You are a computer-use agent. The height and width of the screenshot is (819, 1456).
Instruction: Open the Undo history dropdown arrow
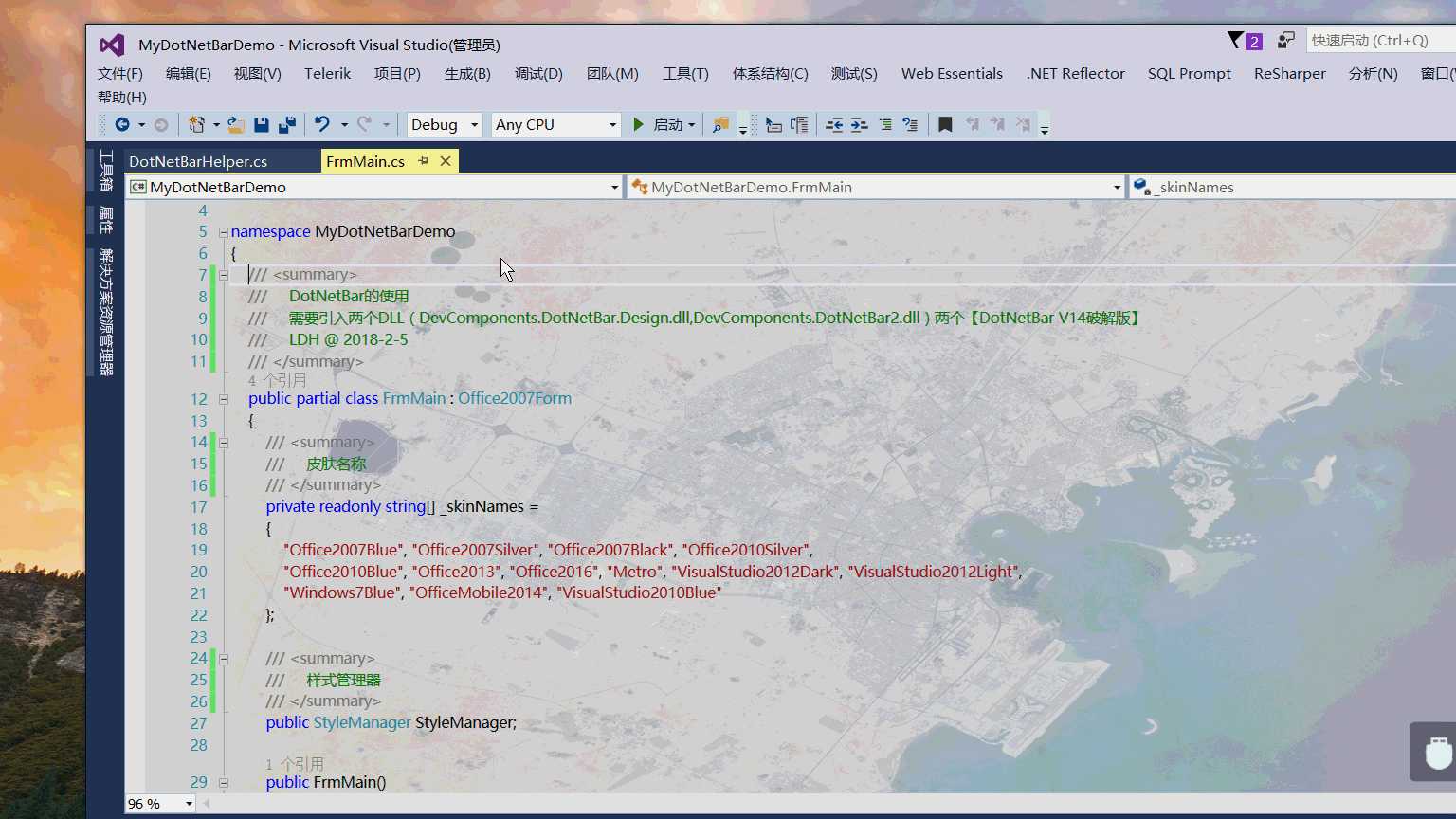[344, 125]
